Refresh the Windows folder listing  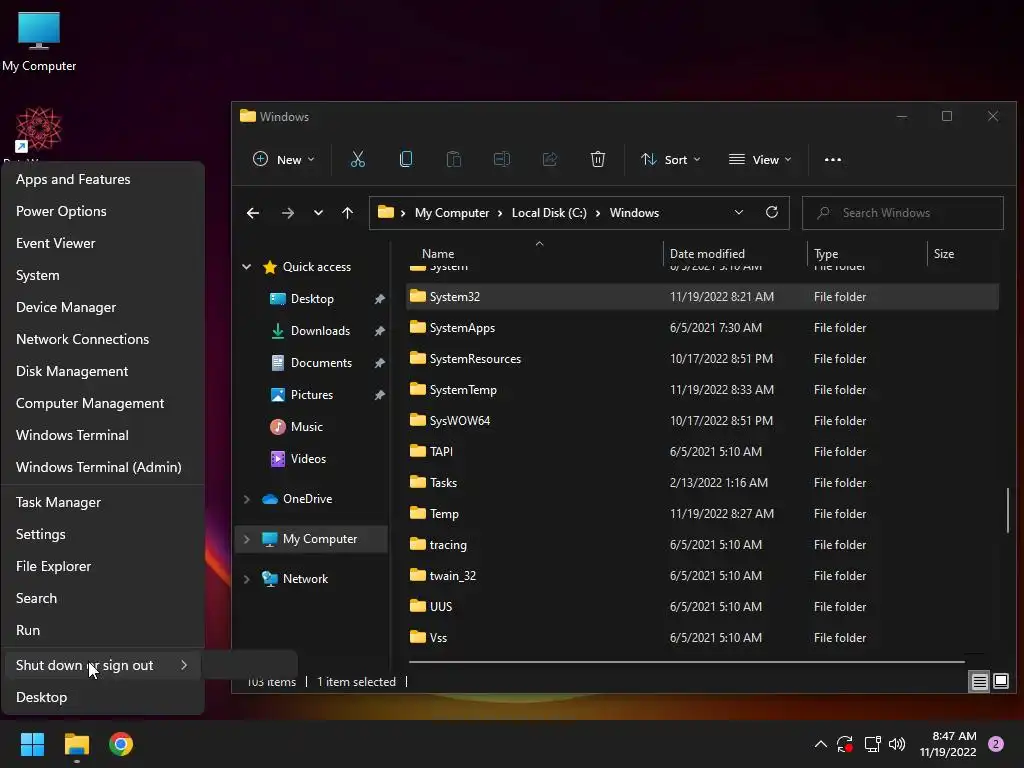click(x=772, y=212)
